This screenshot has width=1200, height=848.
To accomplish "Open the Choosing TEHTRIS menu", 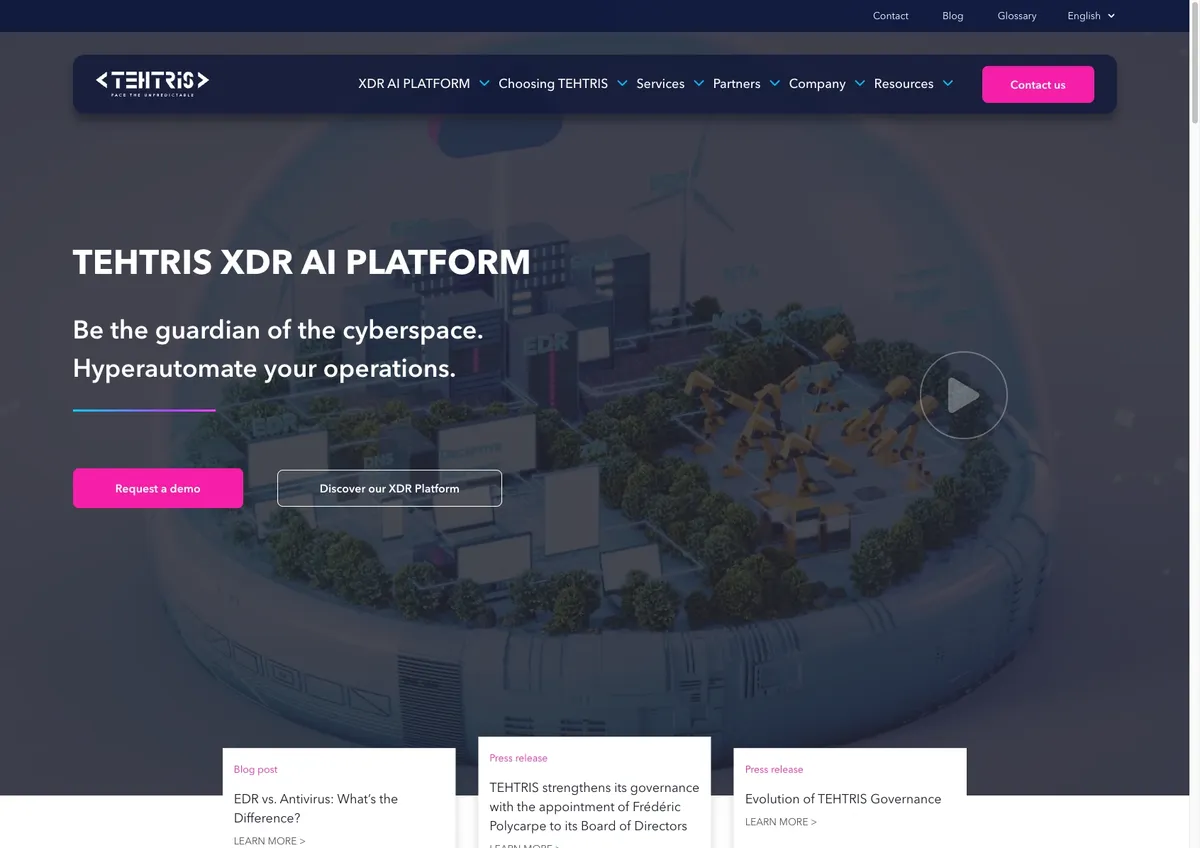I will tap(553, 84).
